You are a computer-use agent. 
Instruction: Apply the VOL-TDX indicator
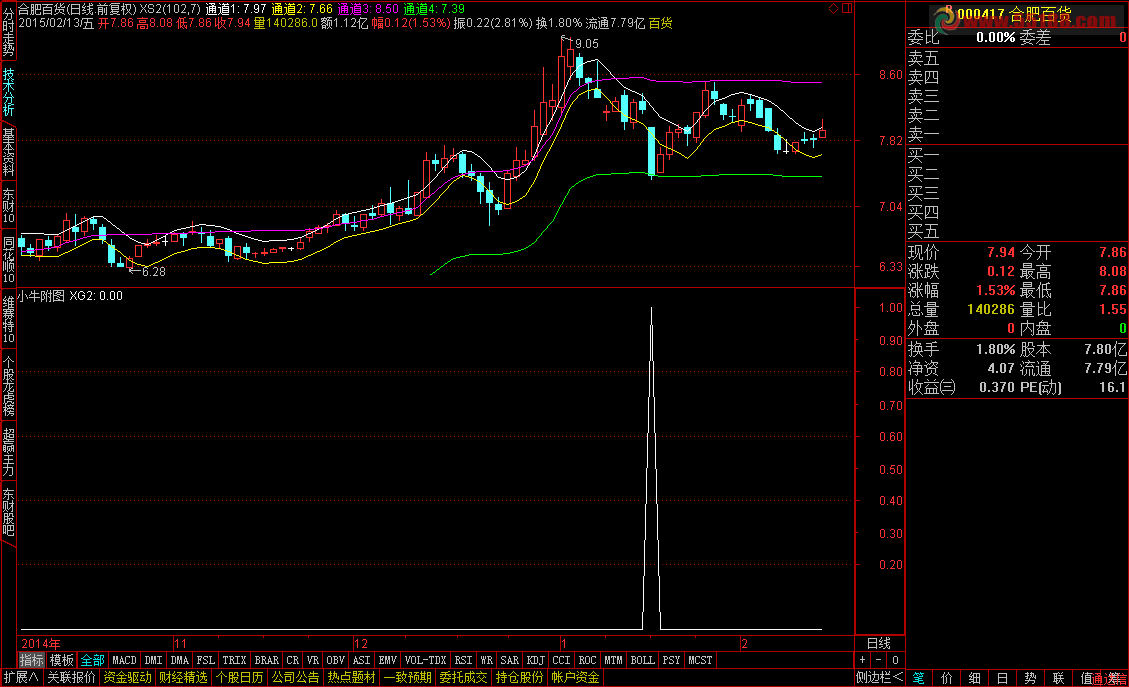tap(426, 660)
